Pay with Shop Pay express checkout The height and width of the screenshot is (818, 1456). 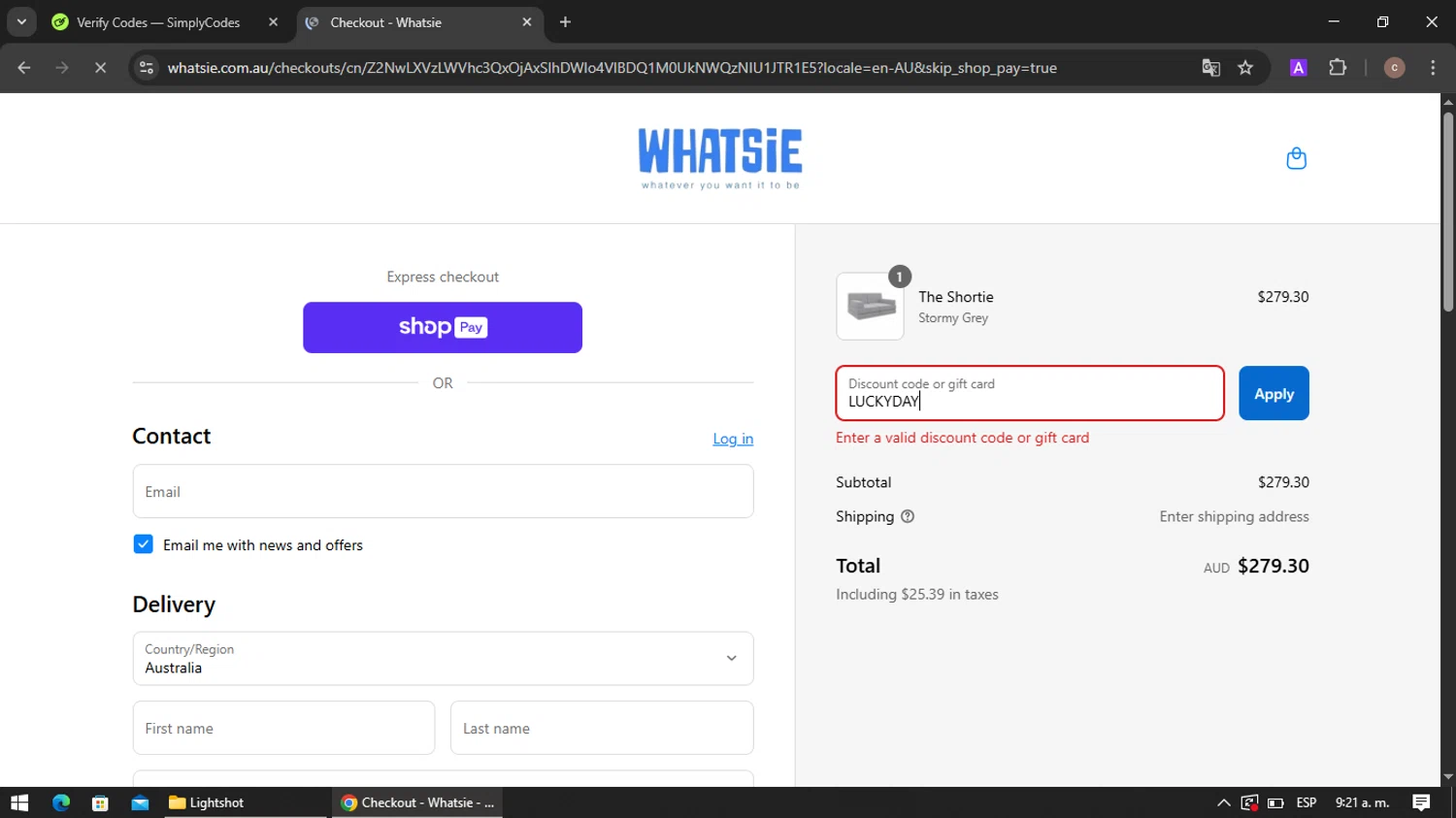(443, 327)
